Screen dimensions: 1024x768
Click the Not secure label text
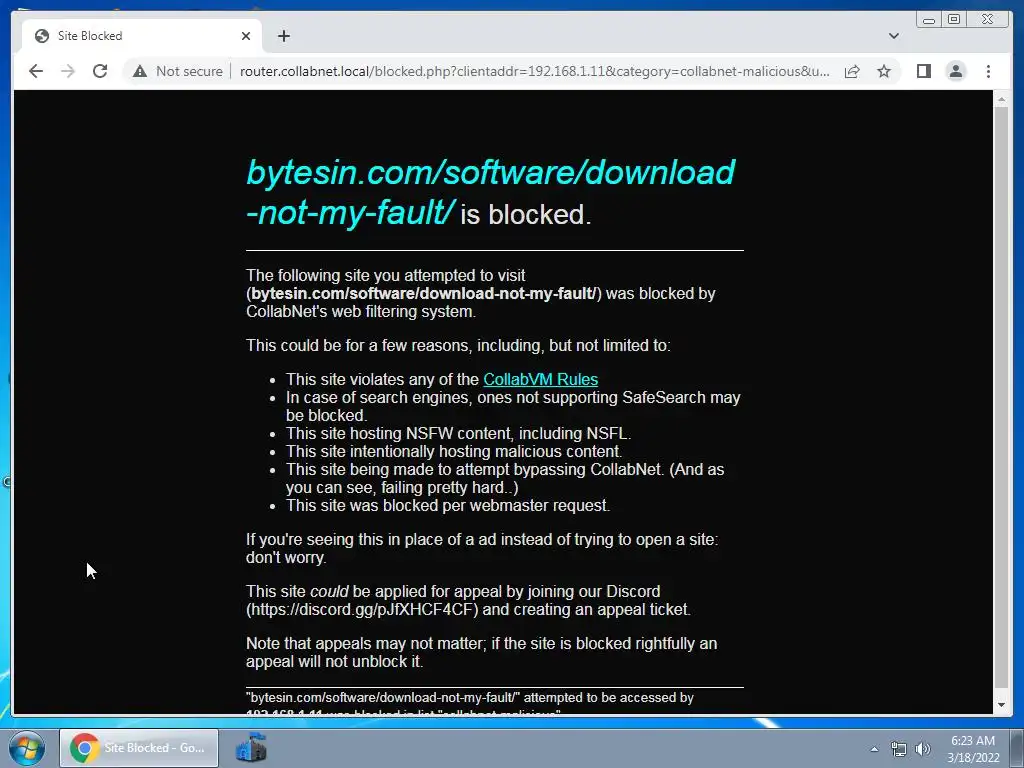pyautogui.click(x=189, y=71)
